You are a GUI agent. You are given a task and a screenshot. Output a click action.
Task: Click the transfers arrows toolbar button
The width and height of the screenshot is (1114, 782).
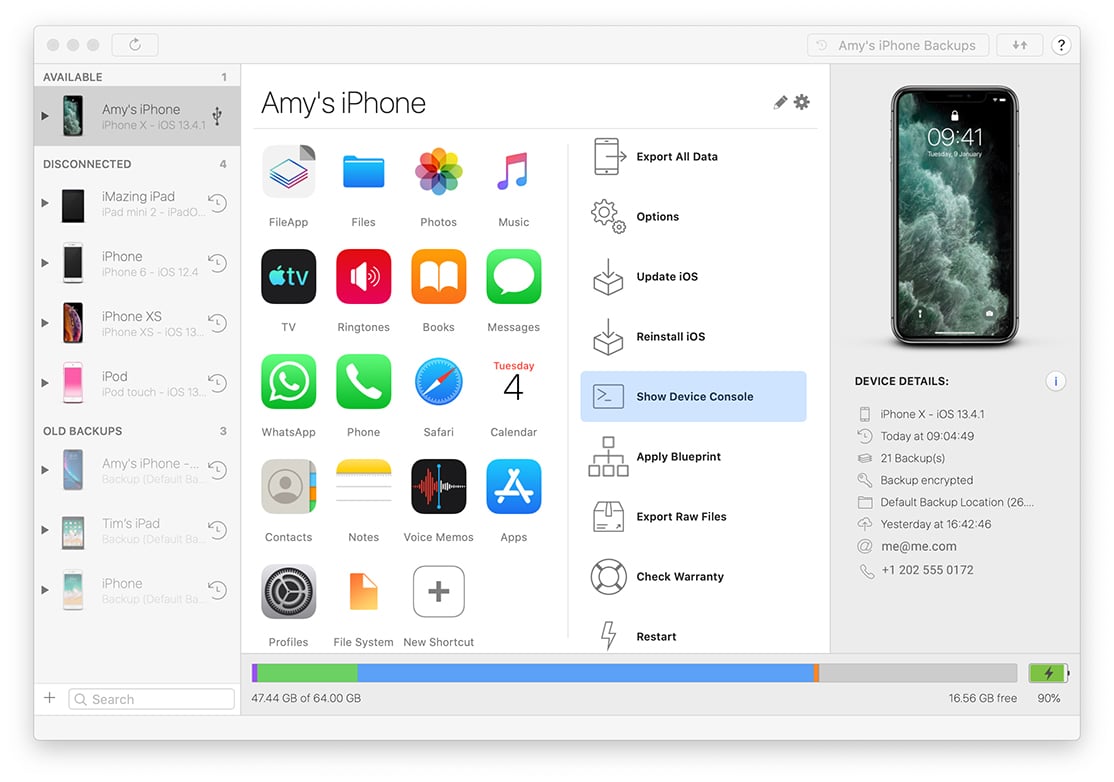tap(1020, 45)
